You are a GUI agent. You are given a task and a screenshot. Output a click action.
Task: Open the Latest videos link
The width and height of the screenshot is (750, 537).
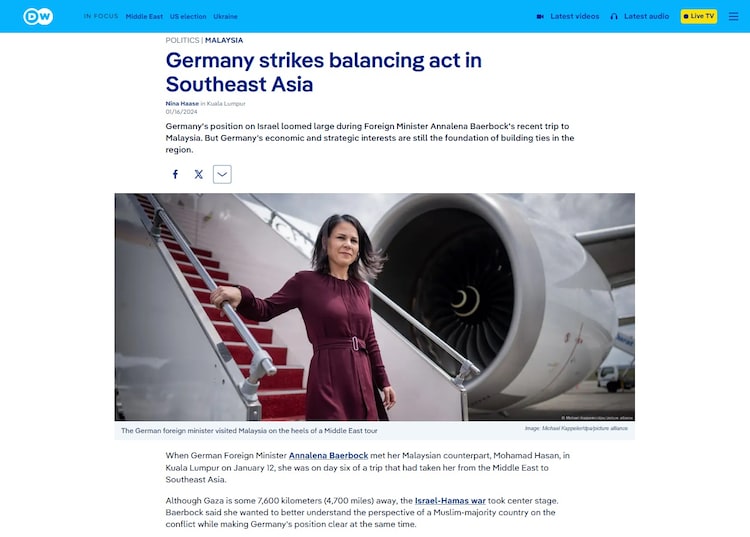pyautogui.click(x=574, y=16)
